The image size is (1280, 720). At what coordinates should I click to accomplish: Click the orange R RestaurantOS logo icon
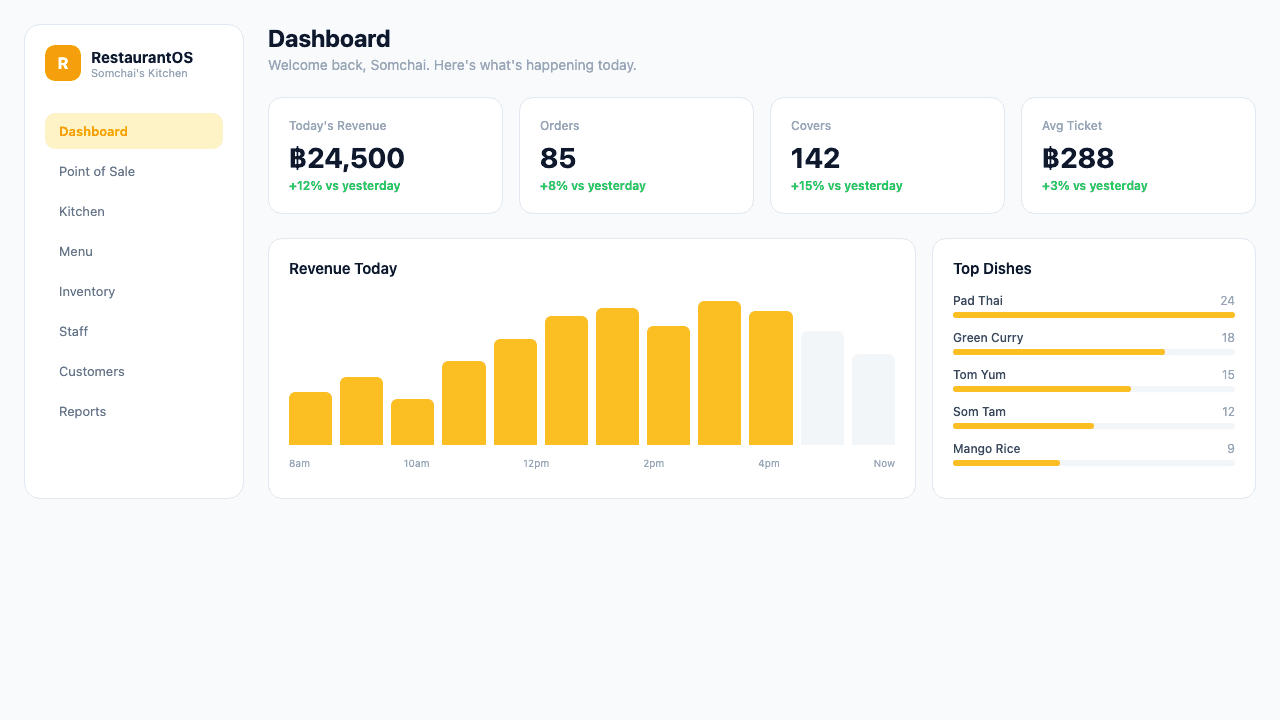tap(63, 63)
